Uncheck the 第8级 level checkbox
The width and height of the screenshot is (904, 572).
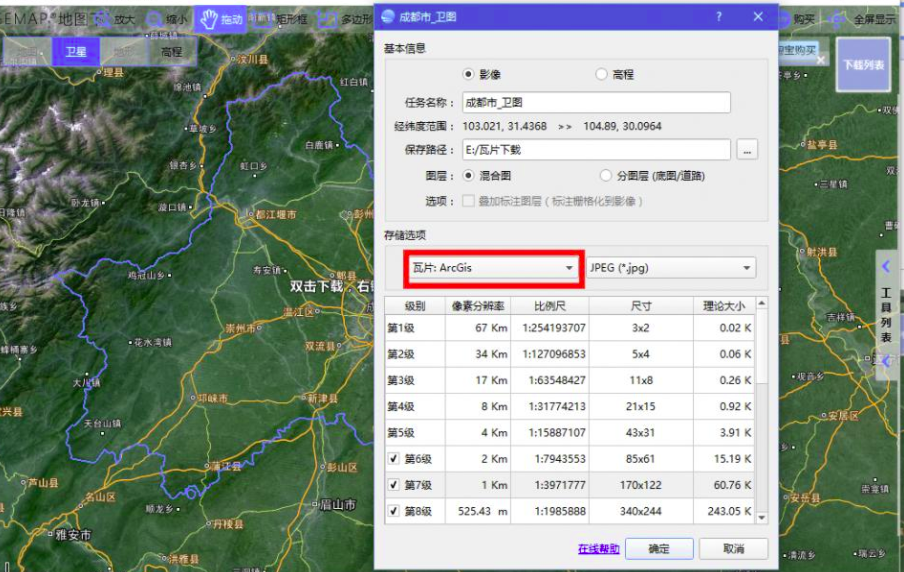394,511
